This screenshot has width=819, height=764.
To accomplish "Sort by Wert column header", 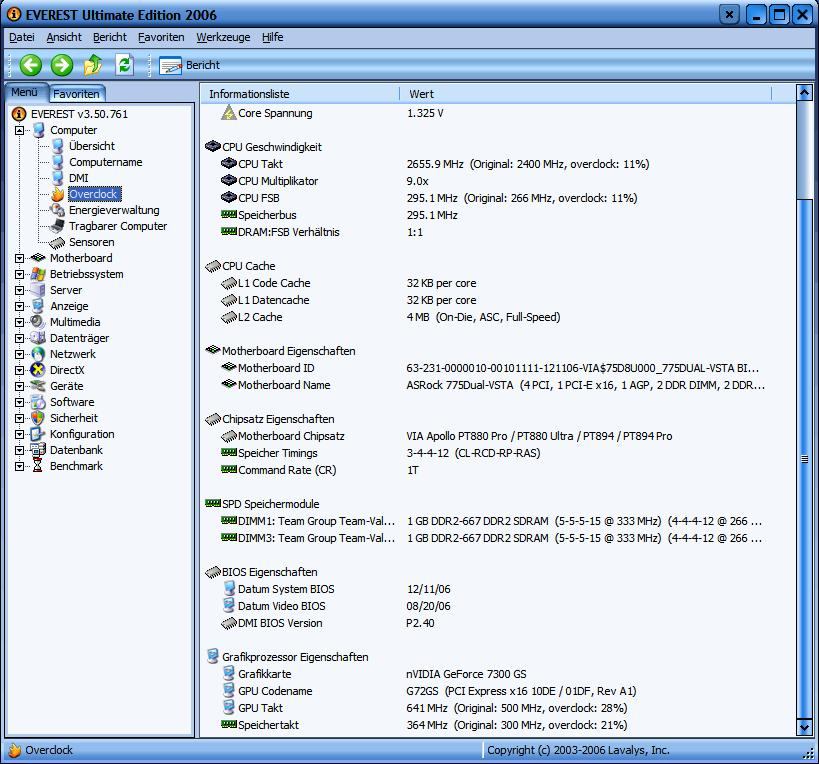I will pos(586,94).
